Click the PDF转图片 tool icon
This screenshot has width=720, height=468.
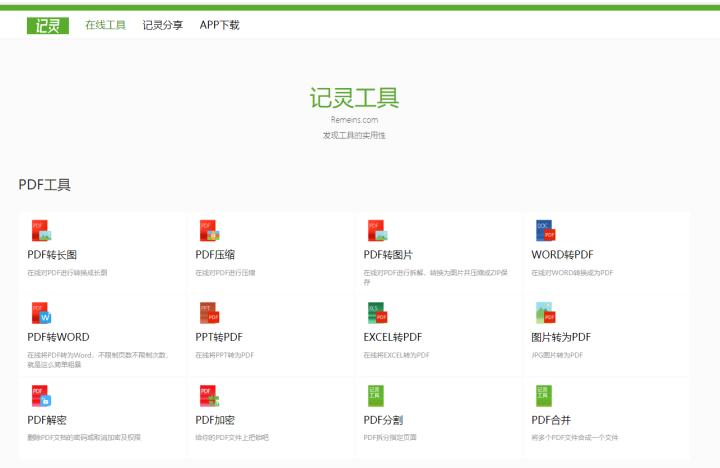[x=377, y=231]
